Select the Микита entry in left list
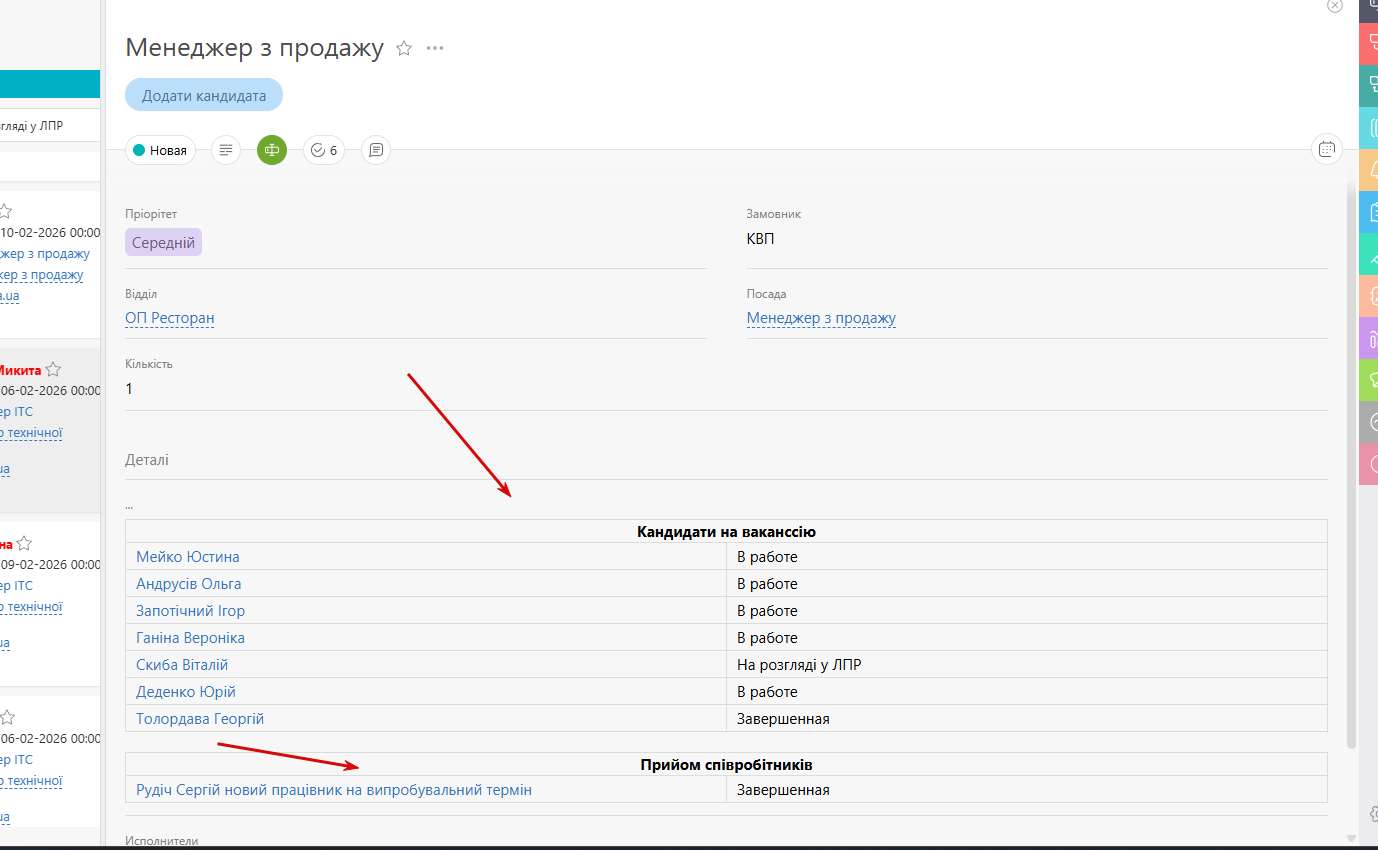This screenshot has width=1378, height=850. [x=21, y=370]
